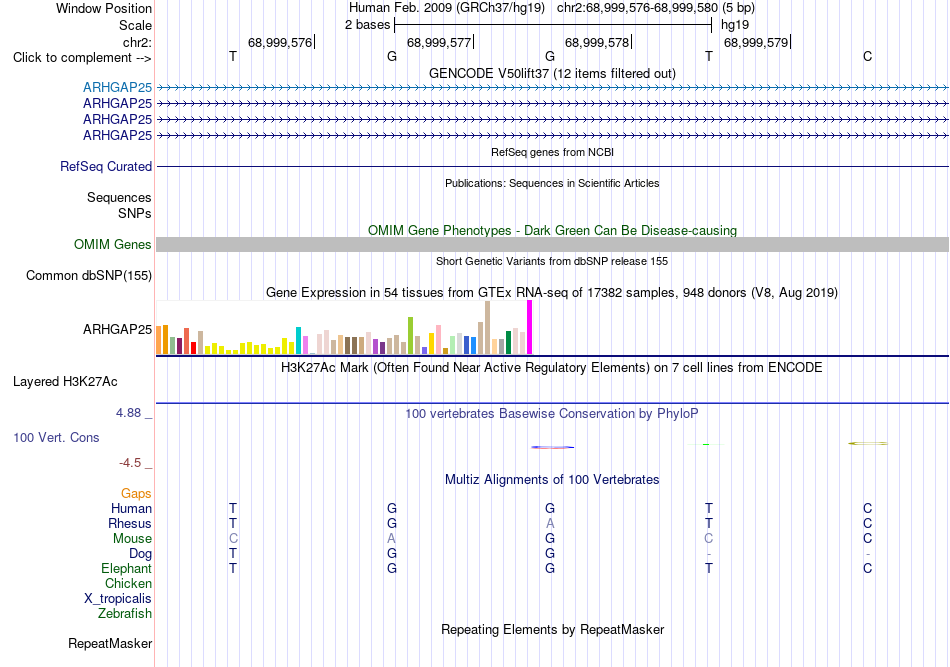Click the -4.5 PhyloP lower limit value
This screenshot has height=667, width=950.
coord(130,463)
